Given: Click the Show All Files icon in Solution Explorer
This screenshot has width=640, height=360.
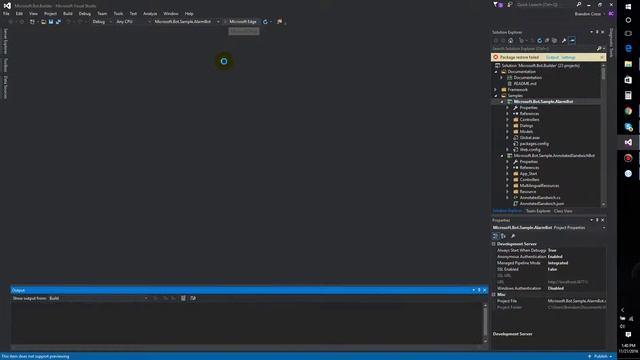Looking at the screenshot, I should pyautogui.click(x=554, y=40).
